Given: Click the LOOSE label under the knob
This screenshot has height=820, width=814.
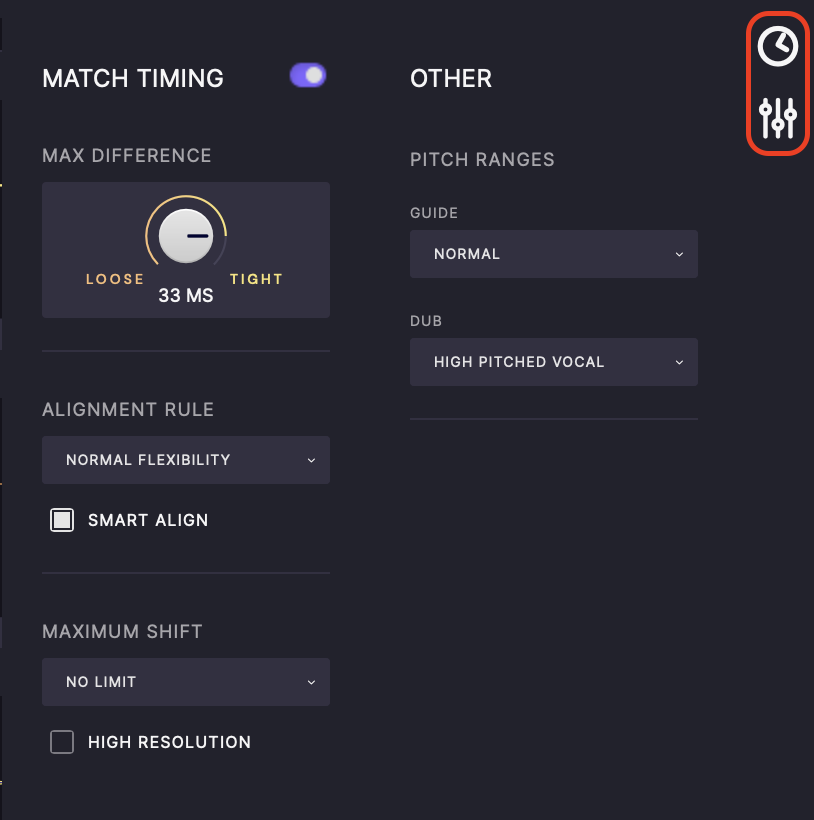Looking at the screenshot, I should pyautogui.click(x=114, y=279).
